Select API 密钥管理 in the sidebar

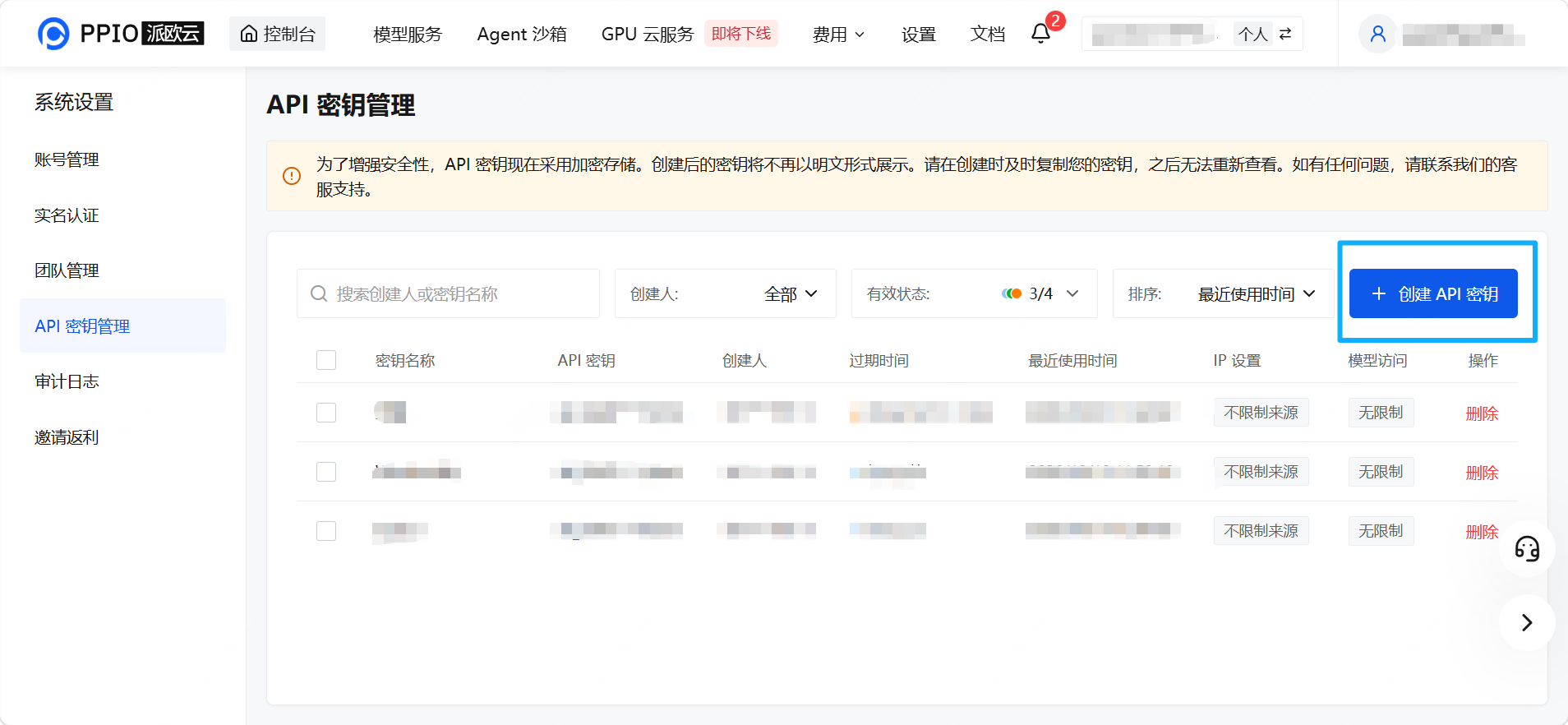coord(122,326)
